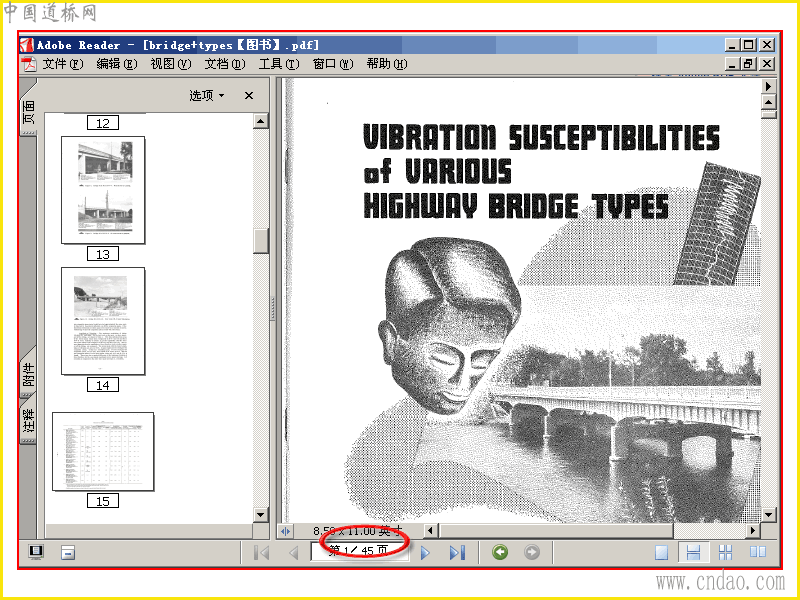Image resolution: width=800 pixels, height=600 pixels.
Task: Click the page label 15
Action: (x=103, y=501)
